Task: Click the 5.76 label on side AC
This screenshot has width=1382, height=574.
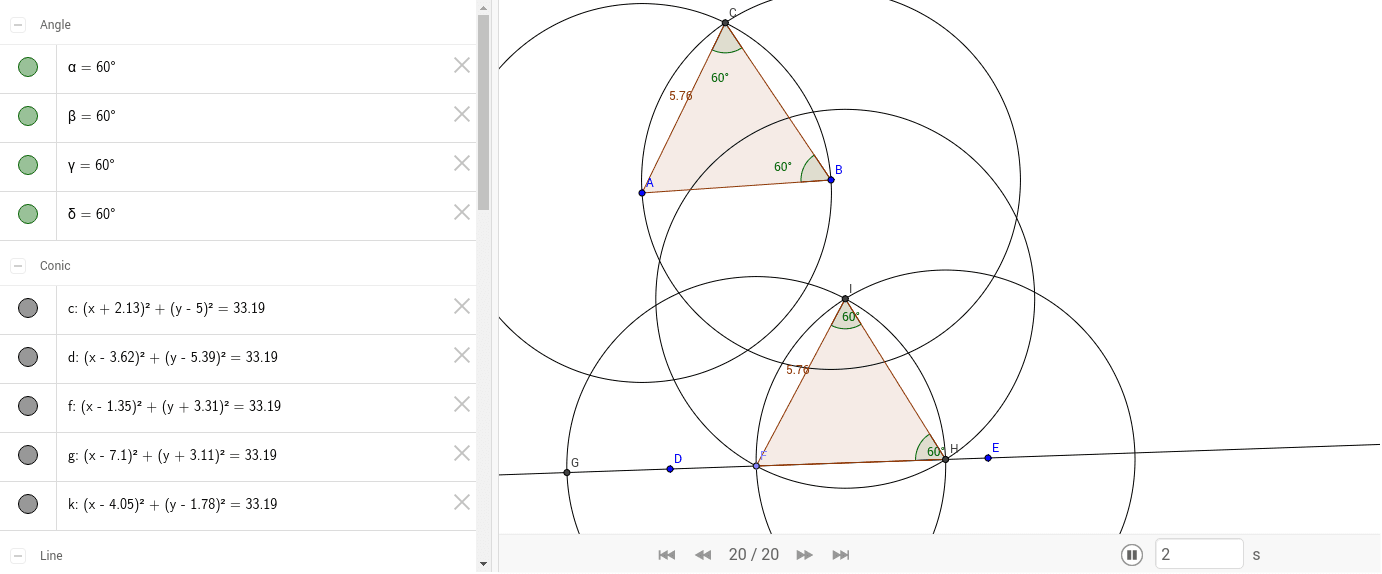Action: coord(681,96)
